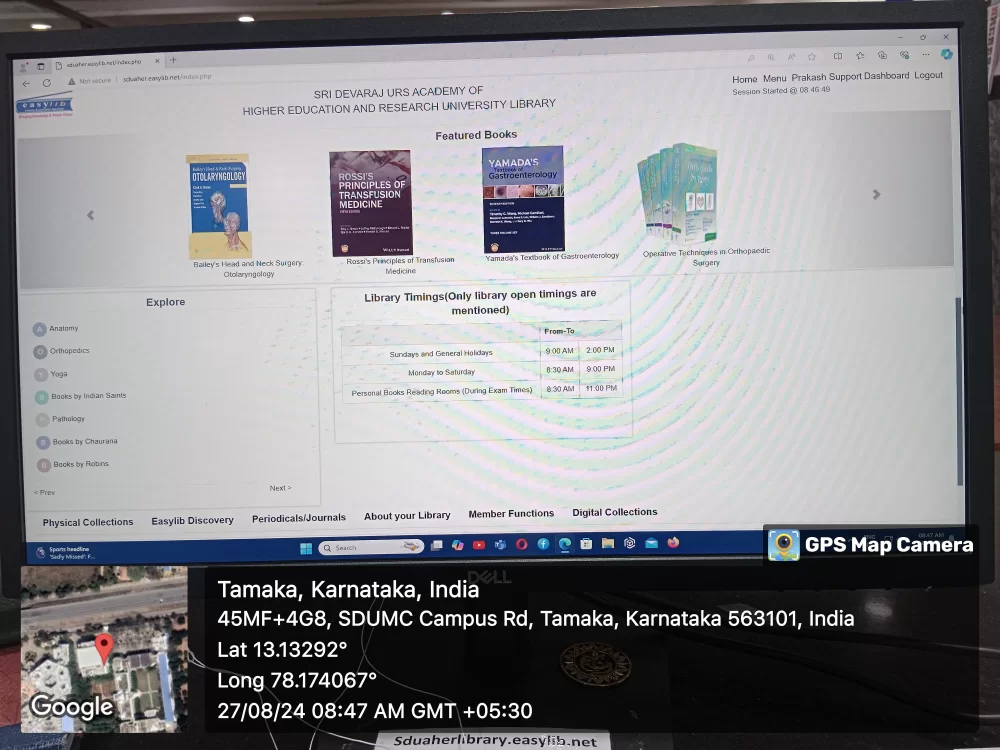Click Prev in Explore panel
The height and width of the screenshot is (750, 1000).
coord(44,492)
